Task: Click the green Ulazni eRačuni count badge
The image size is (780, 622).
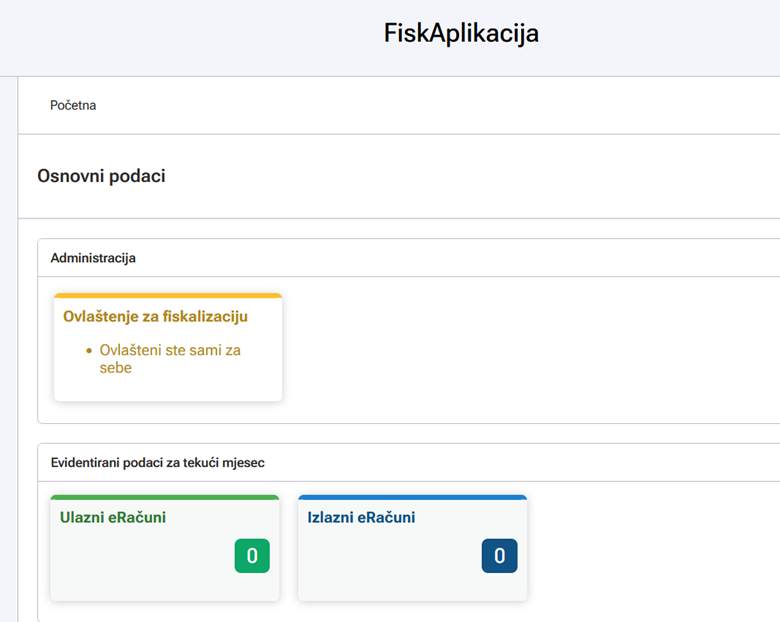Action: pos(252,556)
